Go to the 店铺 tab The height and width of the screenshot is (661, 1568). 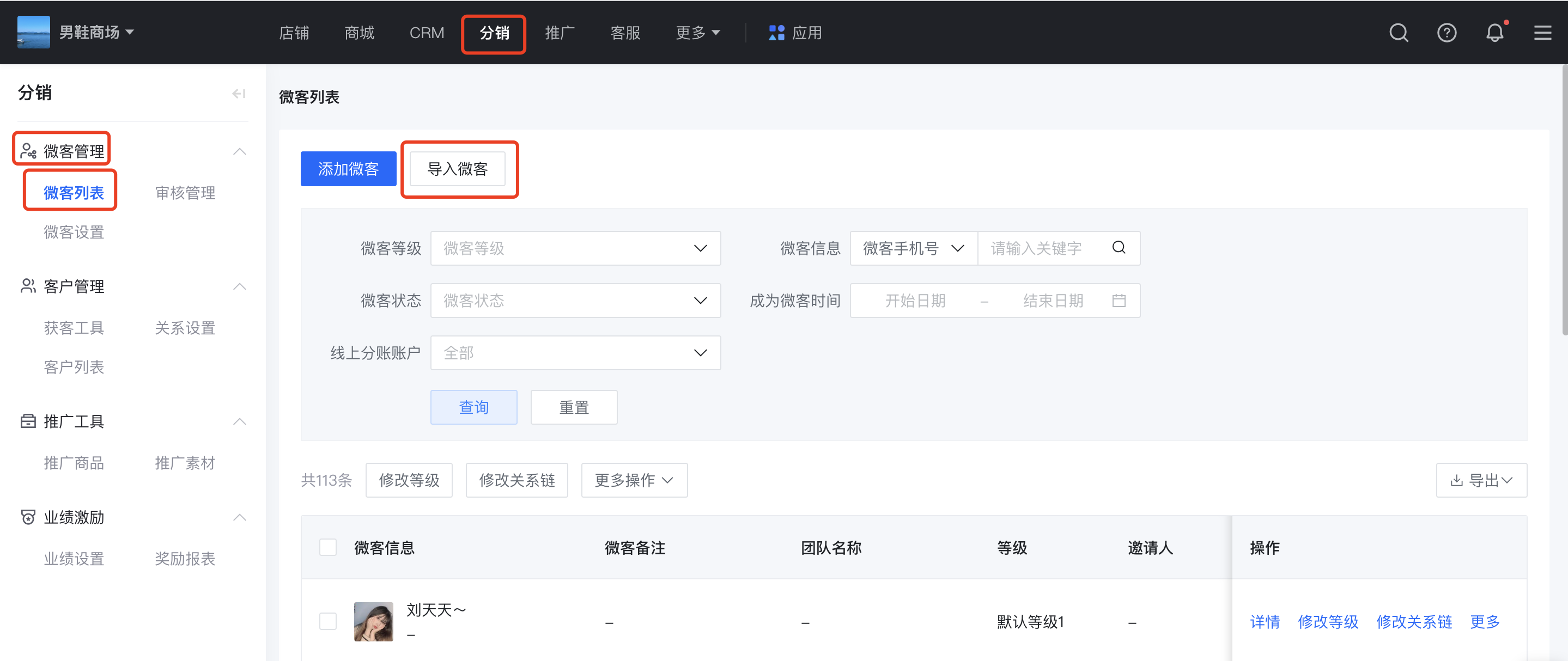point(294,33)
